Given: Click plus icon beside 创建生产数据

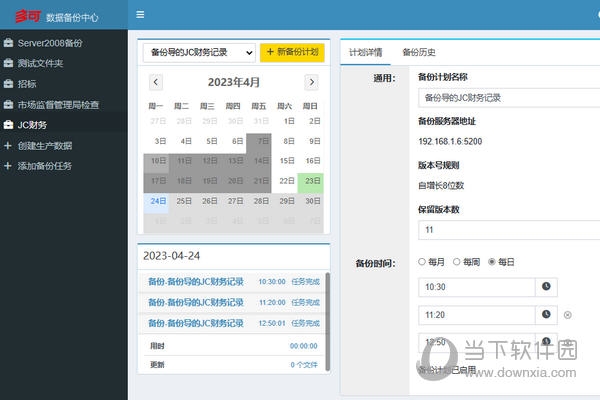Looking at the screenshot, I should pos(8,145).
